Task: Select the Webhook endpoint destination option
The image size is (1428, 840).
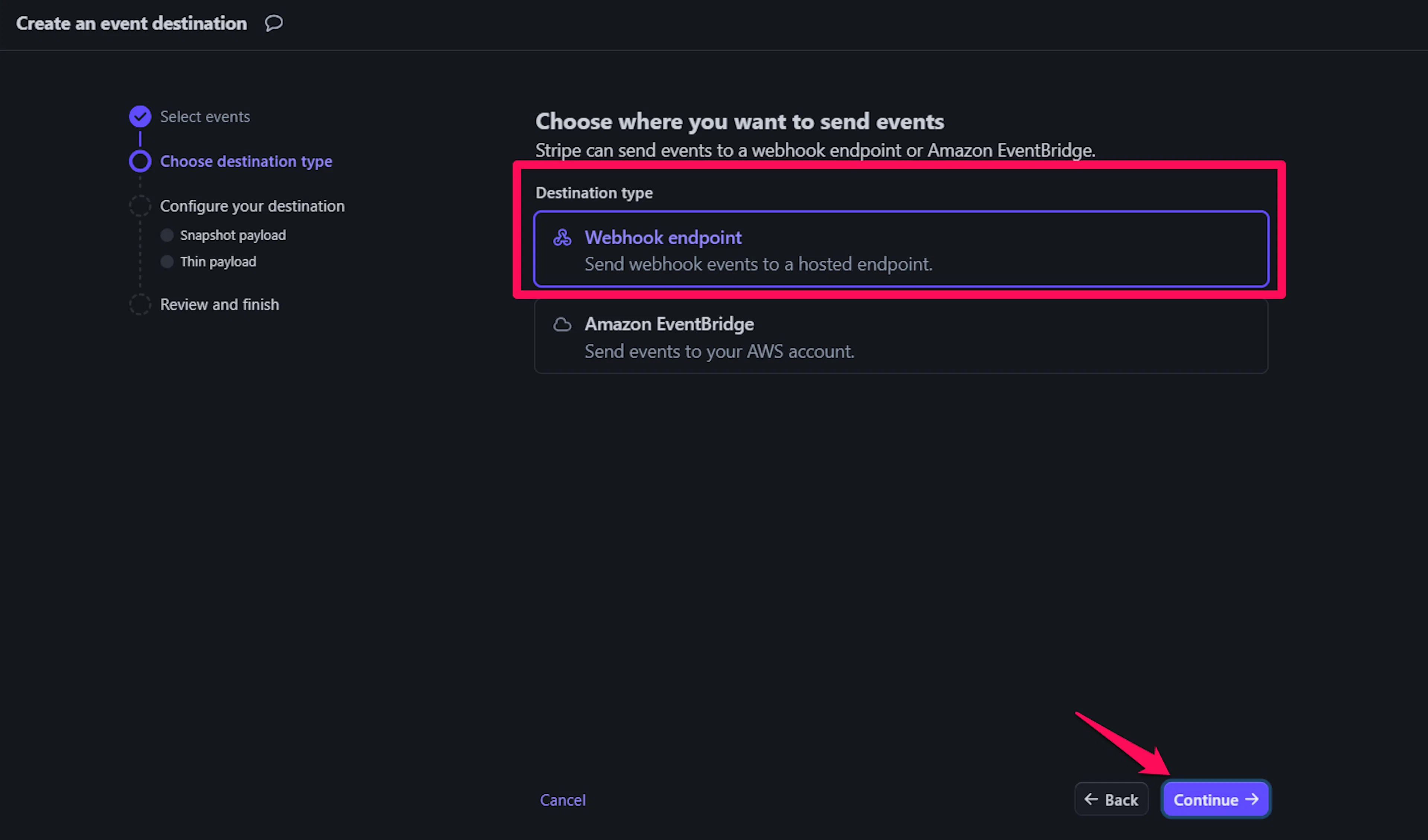Action: tap(901, 250)
